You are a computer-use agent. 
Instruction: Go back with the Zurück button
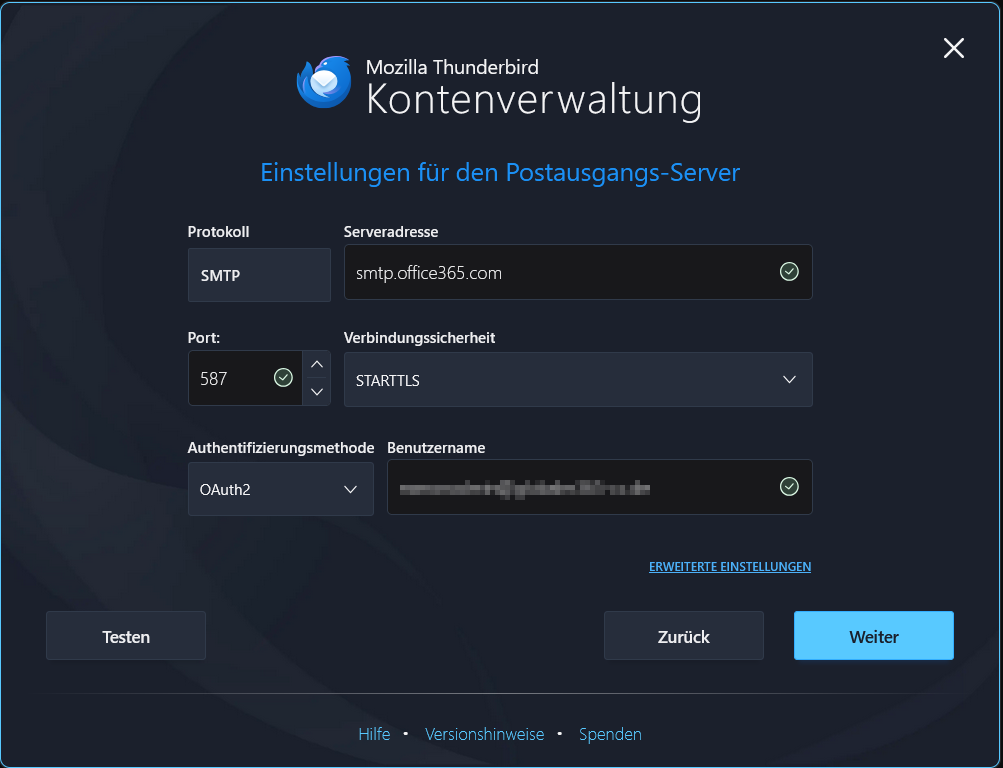(x=684, y=636)
